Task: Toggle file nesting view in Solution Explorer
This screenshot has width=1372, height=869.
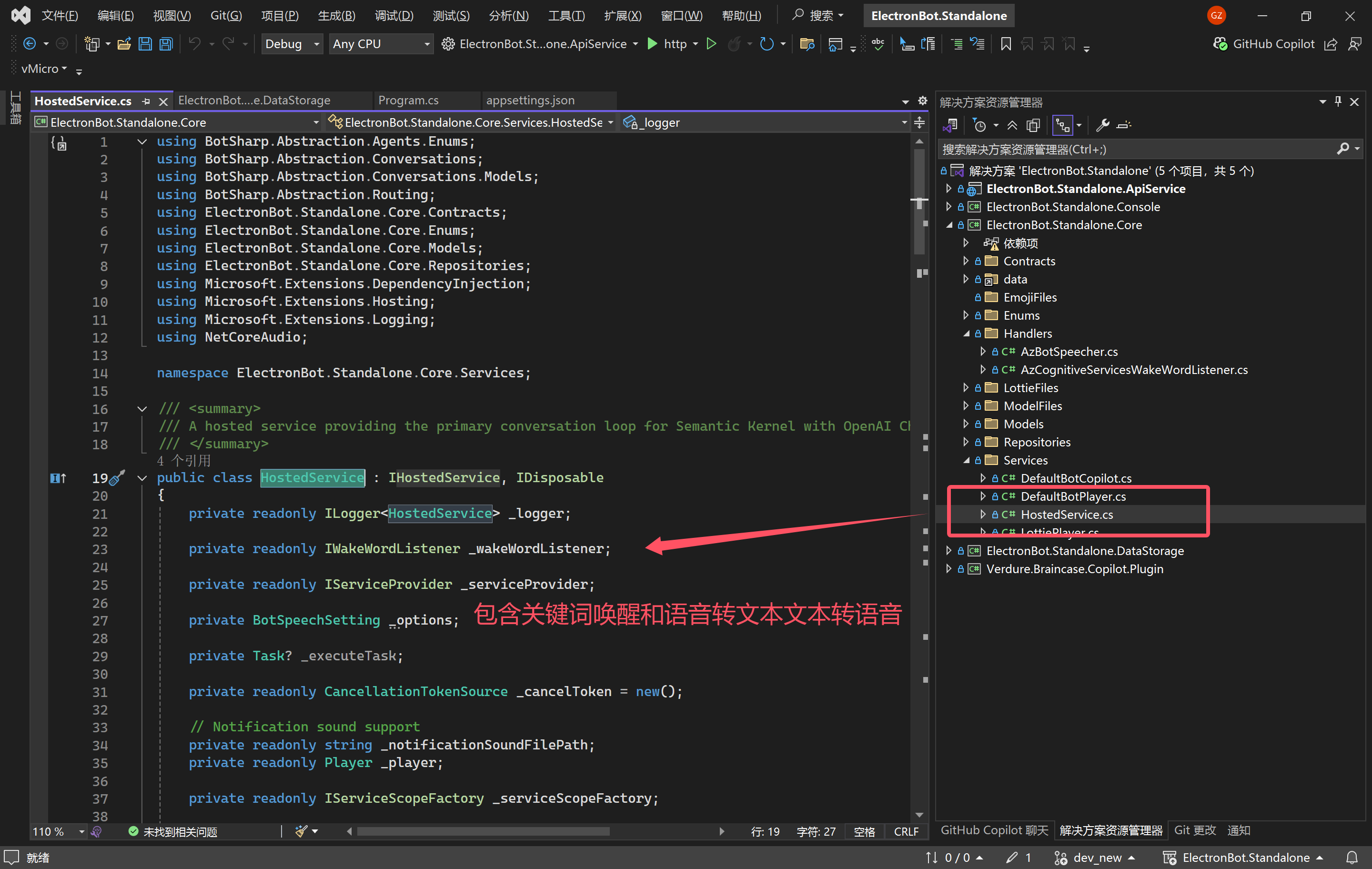Action: pyautogui.click(x=1063, y=125)
